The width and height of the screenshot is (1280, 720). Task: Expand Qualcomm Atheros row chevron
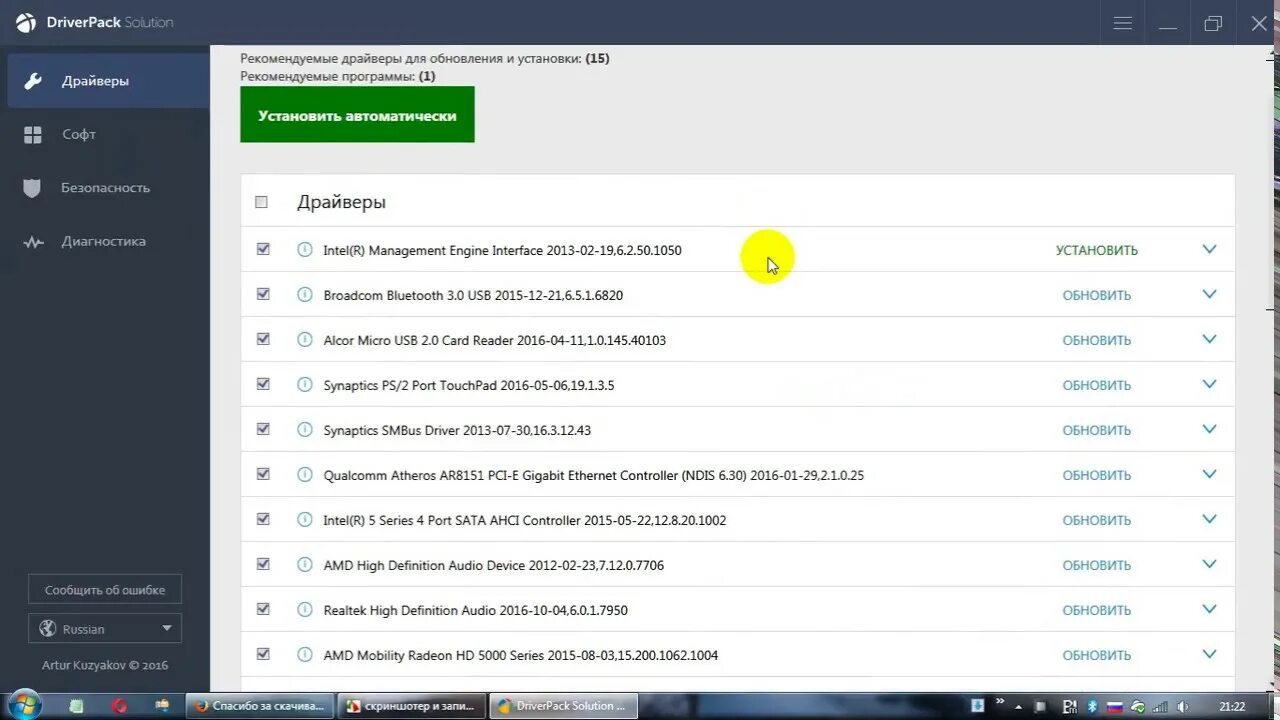[1209, 474]
